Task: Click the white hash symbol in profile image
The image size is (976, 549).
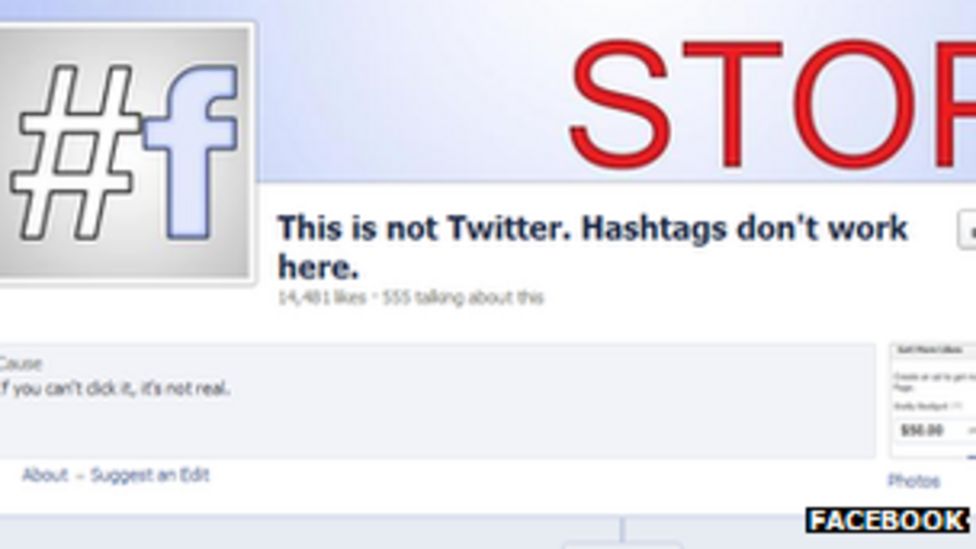Action: click(x=76, y=153)
